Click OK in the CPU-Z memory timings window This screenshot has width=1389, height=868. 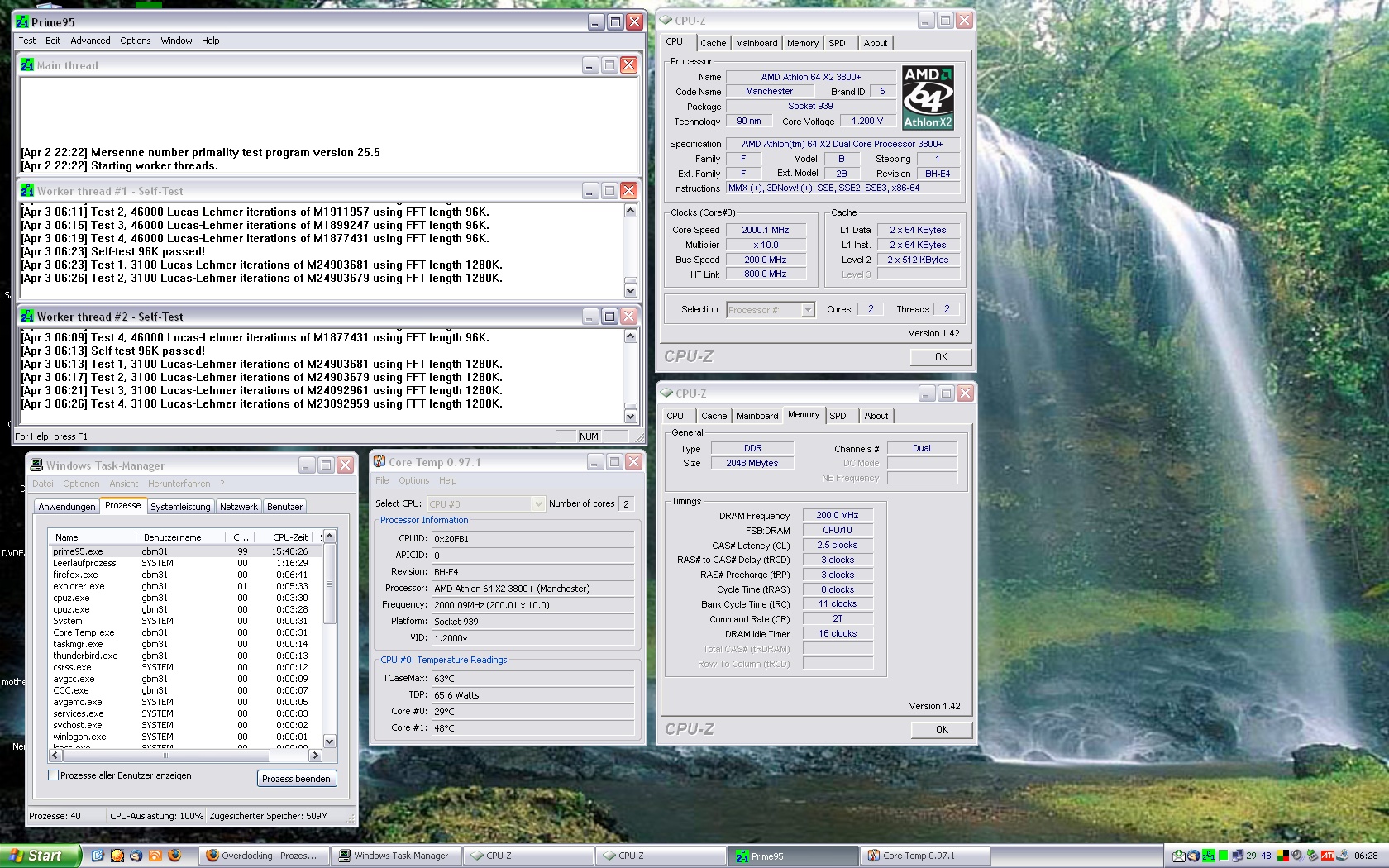(x=942, y=730)
